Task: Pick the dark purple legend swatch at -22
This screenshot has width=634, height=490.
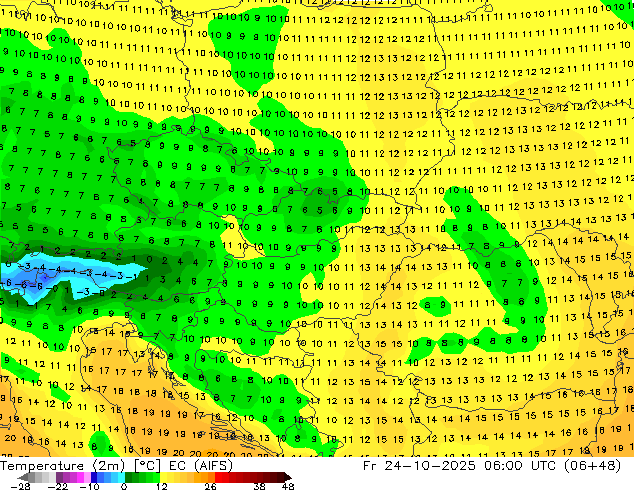Action: pyautogui.click(x=59, y=477)
